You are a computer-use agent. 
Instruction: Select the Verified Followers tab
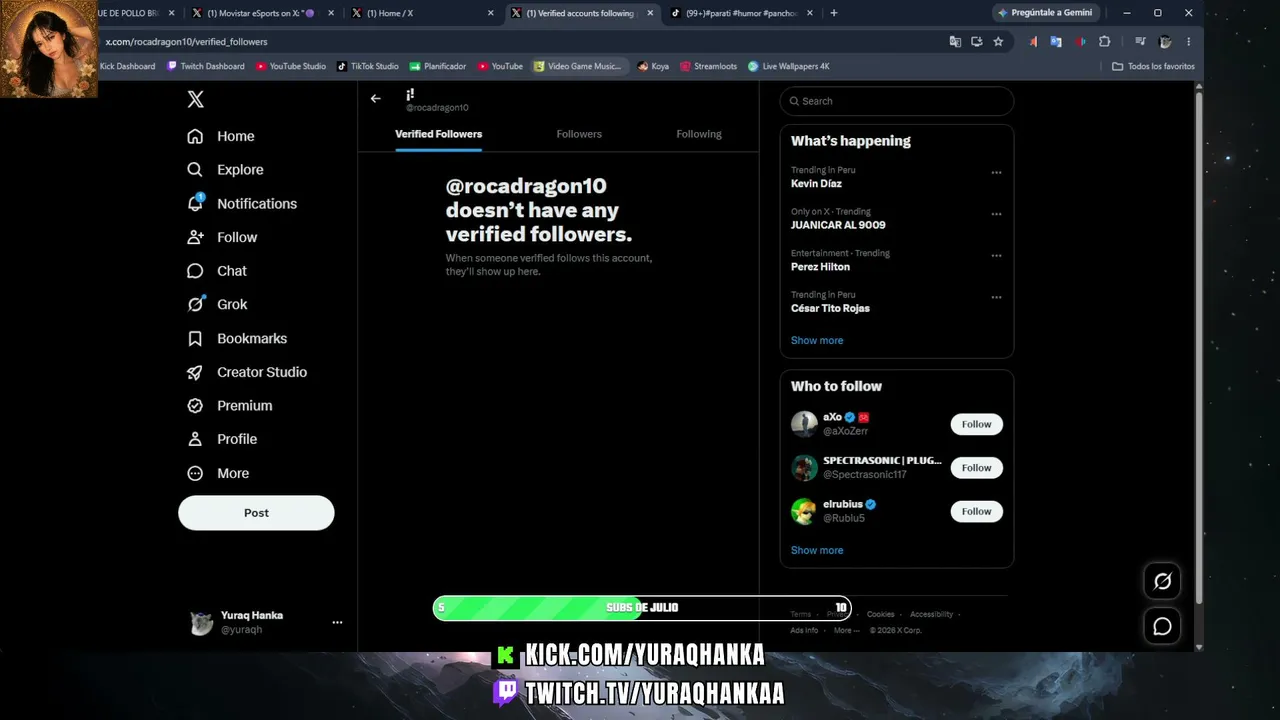438,134
